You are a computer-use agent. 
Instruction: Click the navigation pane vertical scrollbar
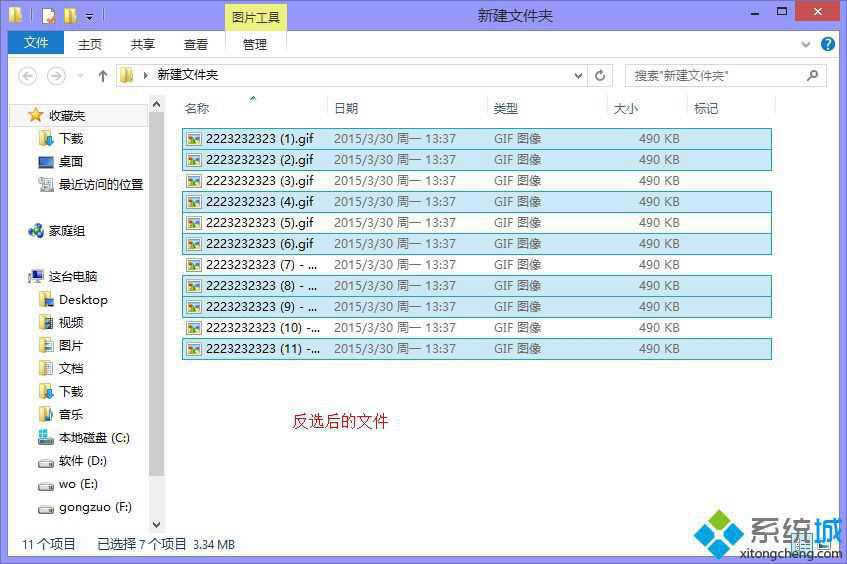coord(156,300)
